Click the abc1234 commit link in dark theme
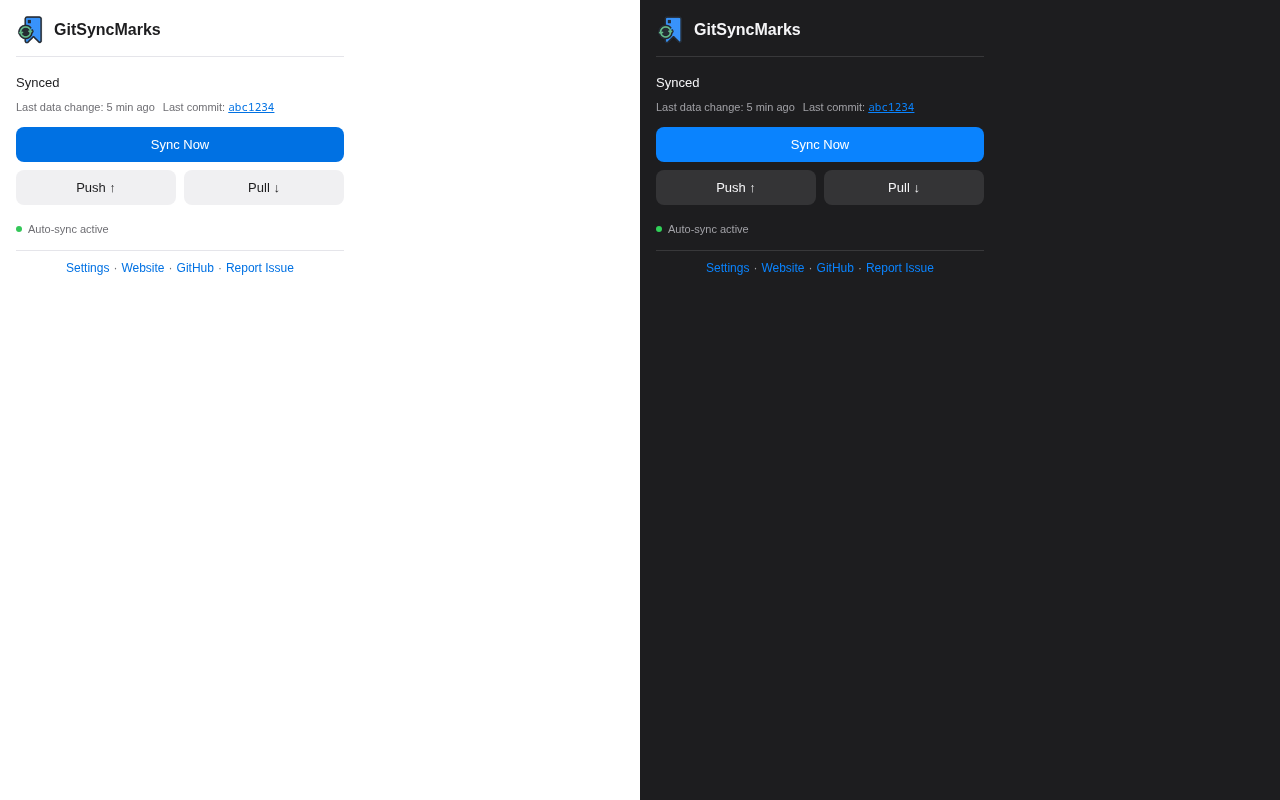1280x800 pixels. pyautogui.click(x=891, y=106)
